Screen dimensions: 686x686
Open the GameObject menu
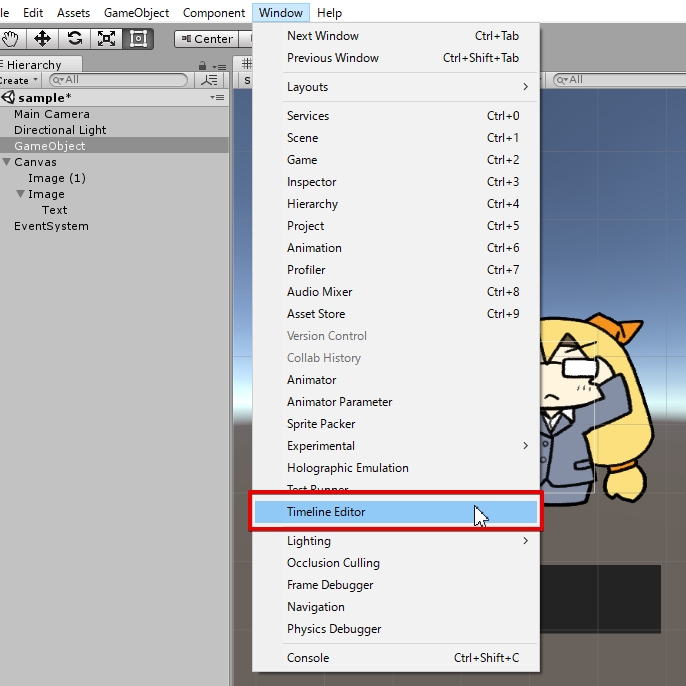tap(136, 13)
